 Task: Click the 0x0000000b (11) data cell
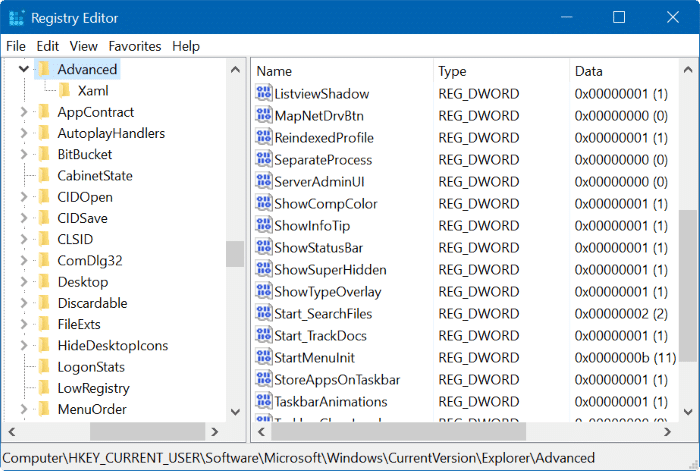point(625,358)
